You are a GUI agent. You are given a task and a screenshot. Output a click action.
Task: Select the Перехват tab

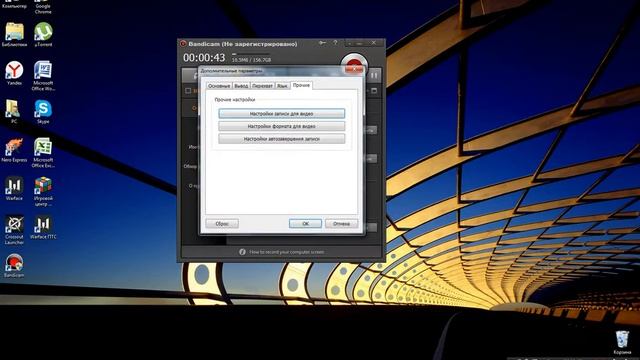pos(262,86)
